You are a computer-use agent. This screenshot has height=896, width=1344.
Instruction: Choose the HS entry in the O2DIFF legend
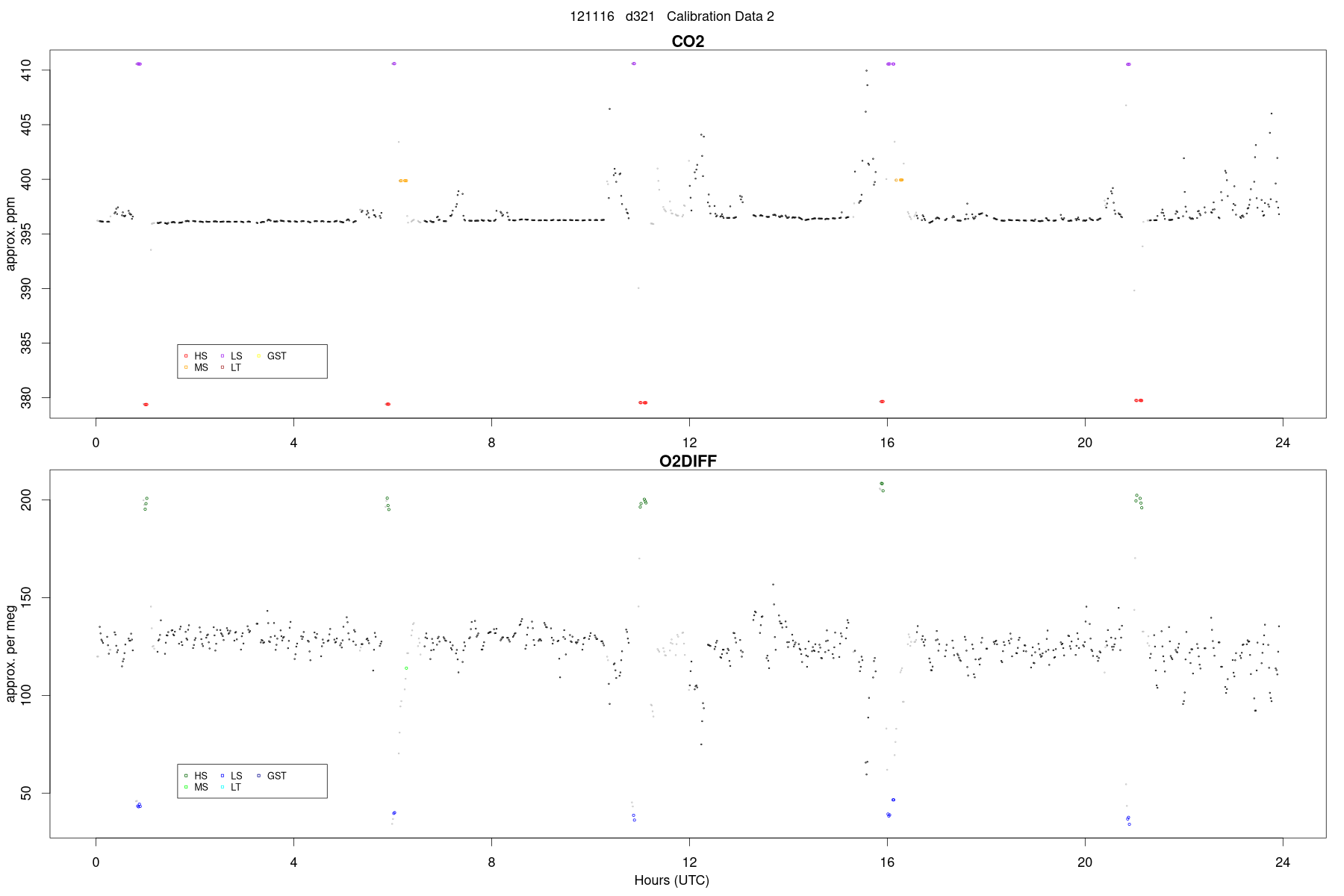pos(196,776)
